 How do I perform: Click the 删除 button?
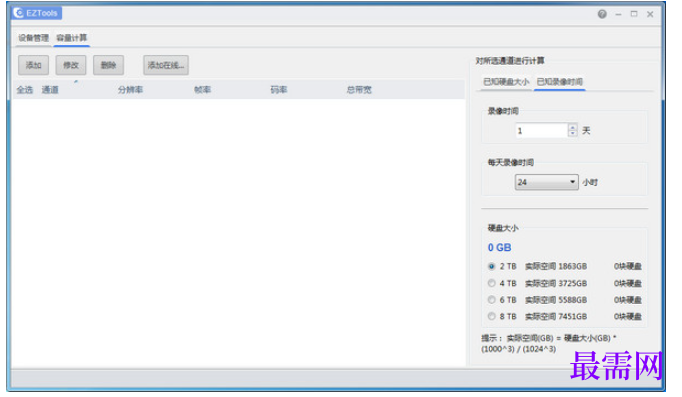pyautogui.click(x=108, y=65)
